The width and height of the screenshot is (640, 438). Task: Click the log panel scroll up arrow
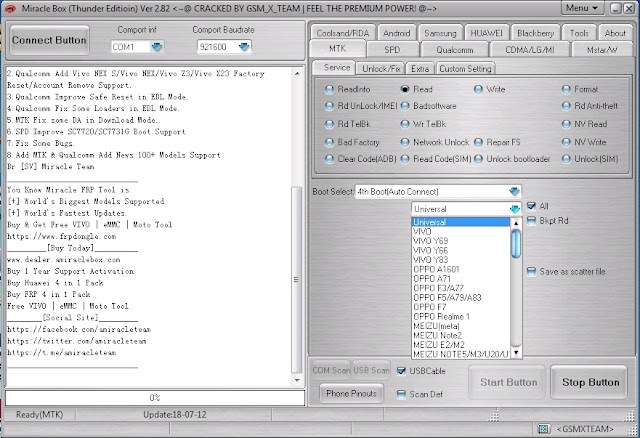click(x=297, y=74)
